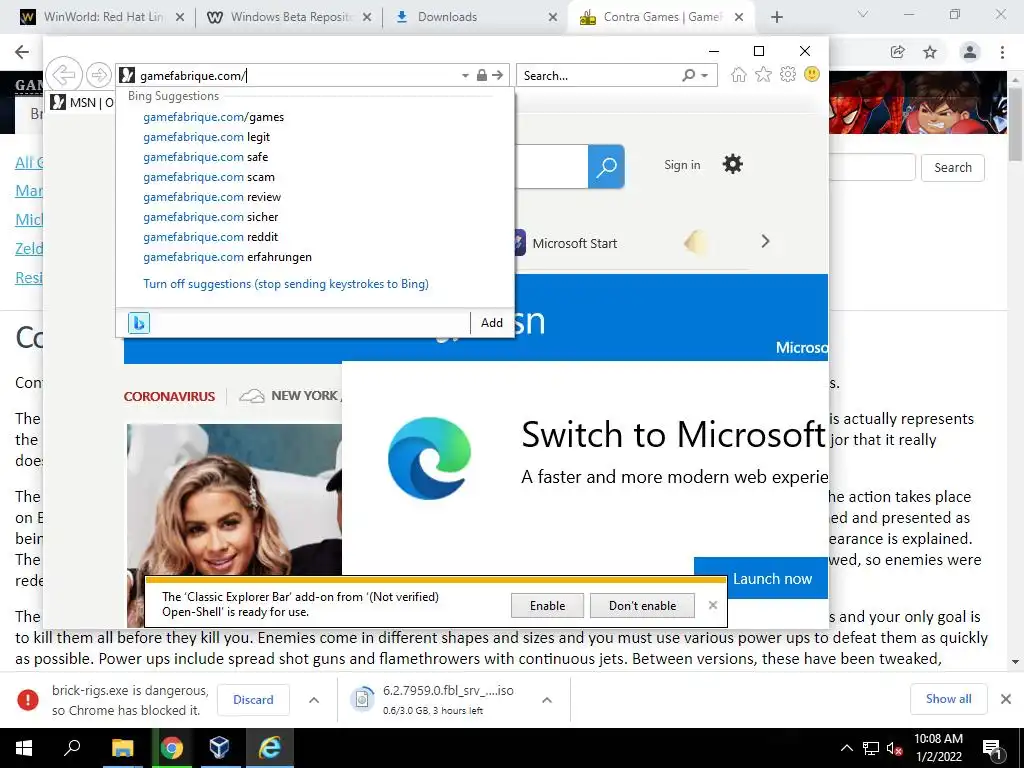Select suggestion gamefabrique.com legit

click(206, 137)
